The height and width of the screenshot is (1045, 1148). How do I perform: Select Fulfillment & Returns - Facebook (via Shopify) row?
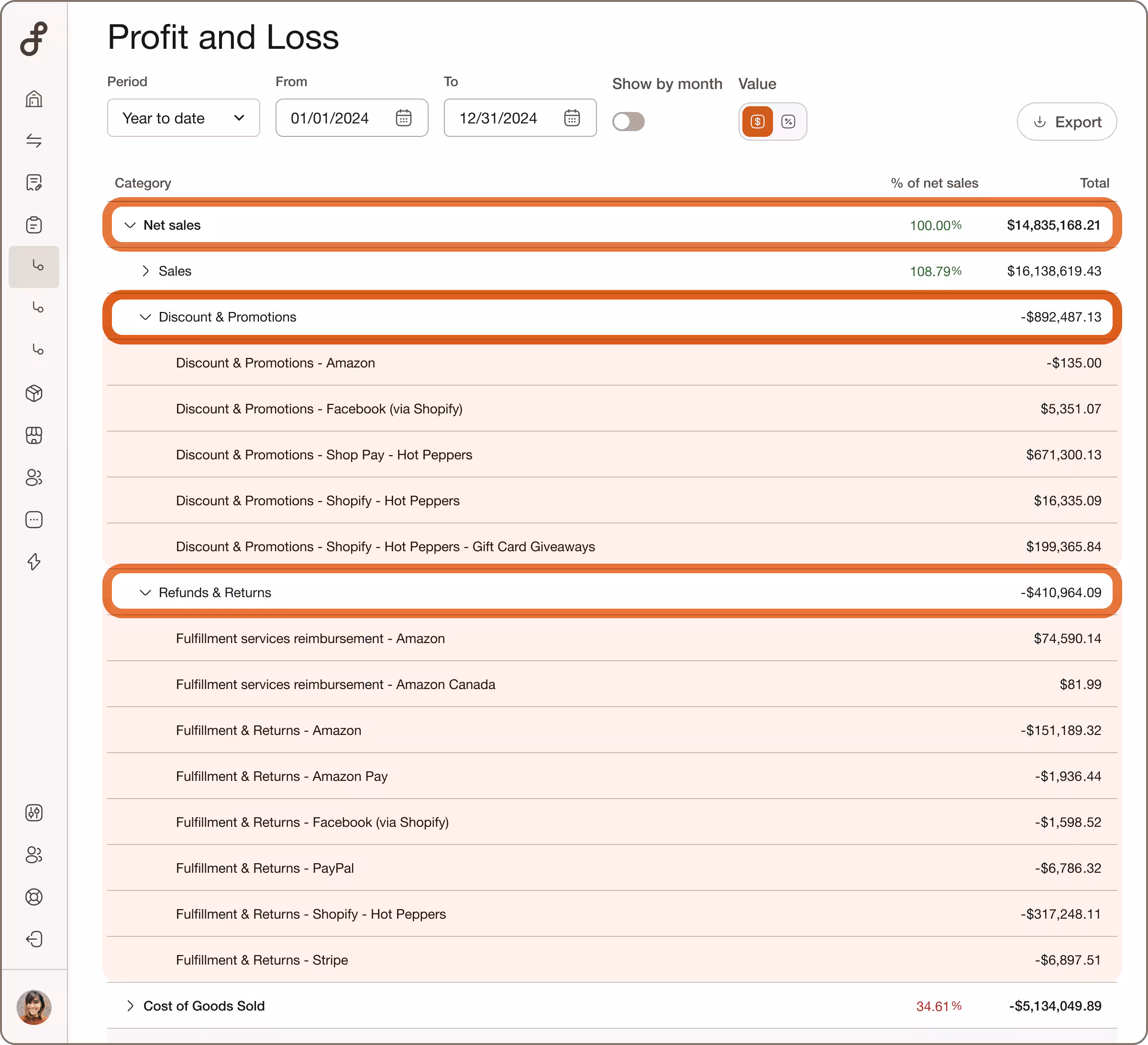(612, 823)
